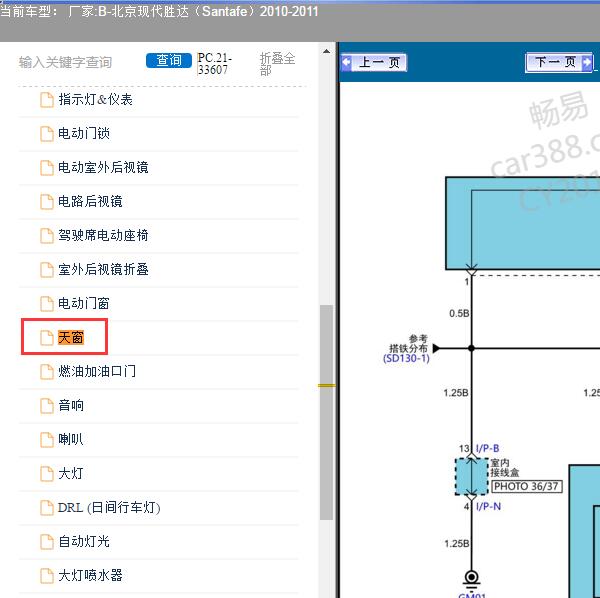Click the 查询 search button
600x598 pixels.
(169, 61)
